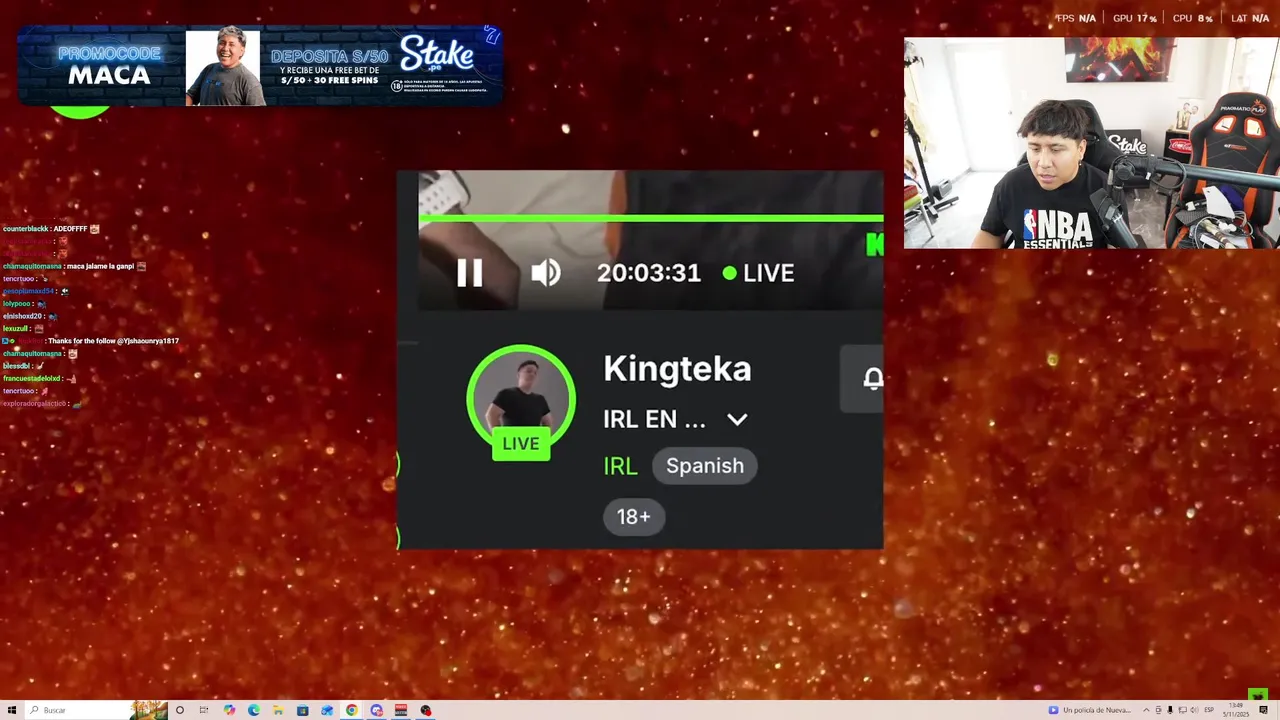Open Microsoft Store from the taskbar
Screen dimensions: 1280x720
pyautogui.click(x=302, y=710)
